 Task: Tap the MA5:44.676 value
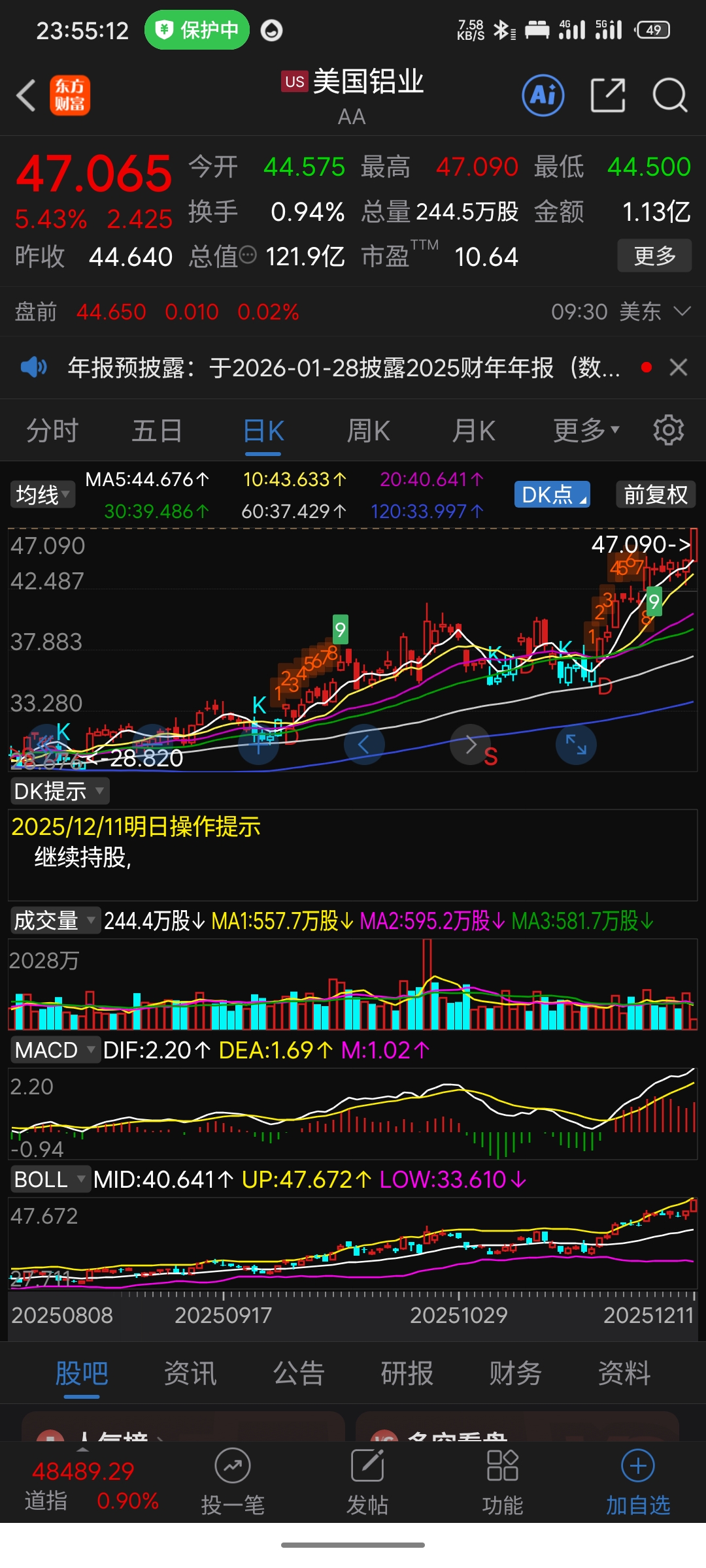tap(147, 480)
